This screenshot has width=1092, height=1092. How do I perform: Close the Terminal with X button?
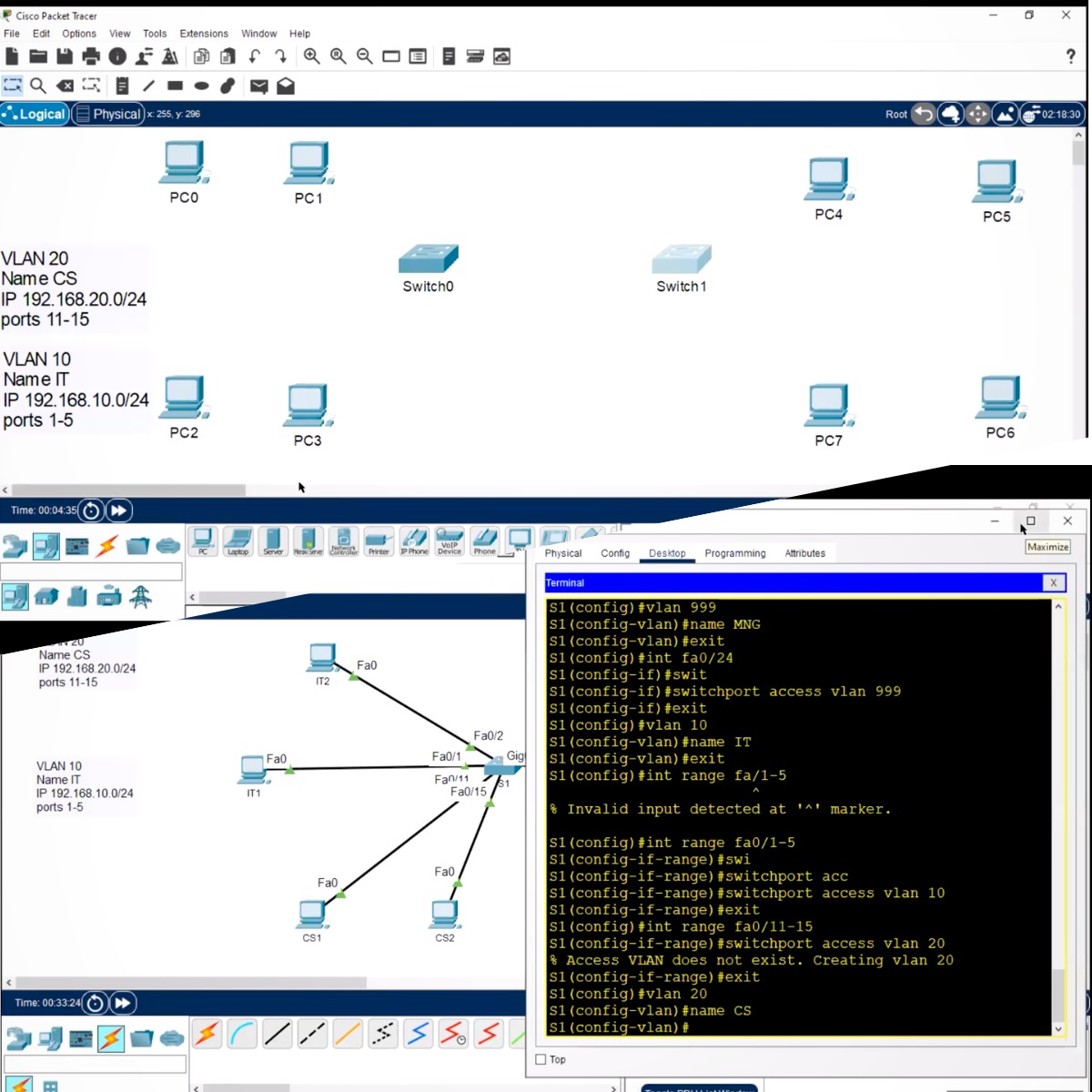[1054, 582]
